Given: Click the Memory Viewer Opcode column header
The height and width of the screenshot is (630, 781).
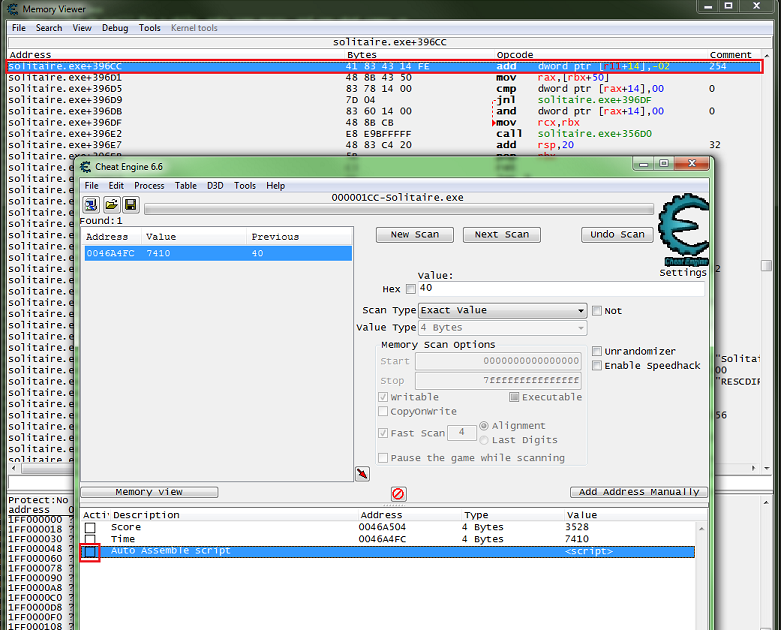Looking at the screenshot, I should (515, 55).
